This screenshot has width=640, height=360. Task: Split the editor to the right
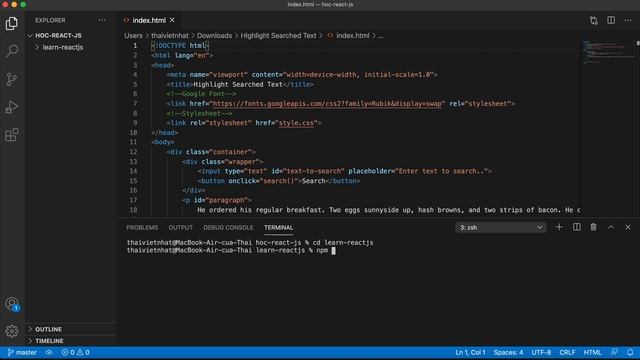[x=611, y=20]
